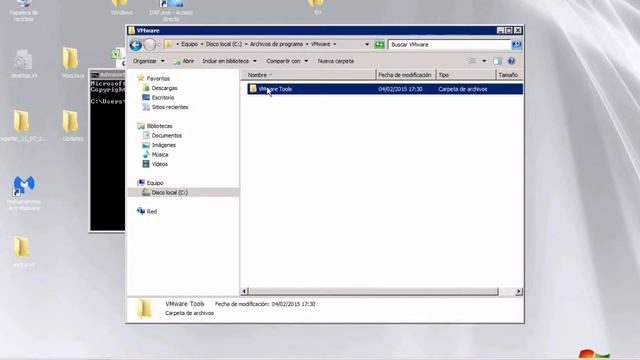The image size is (640, 360).
Task: Click the VMware Tools folder icon in list
Action: pyautogui.click(x=253, y=89)
